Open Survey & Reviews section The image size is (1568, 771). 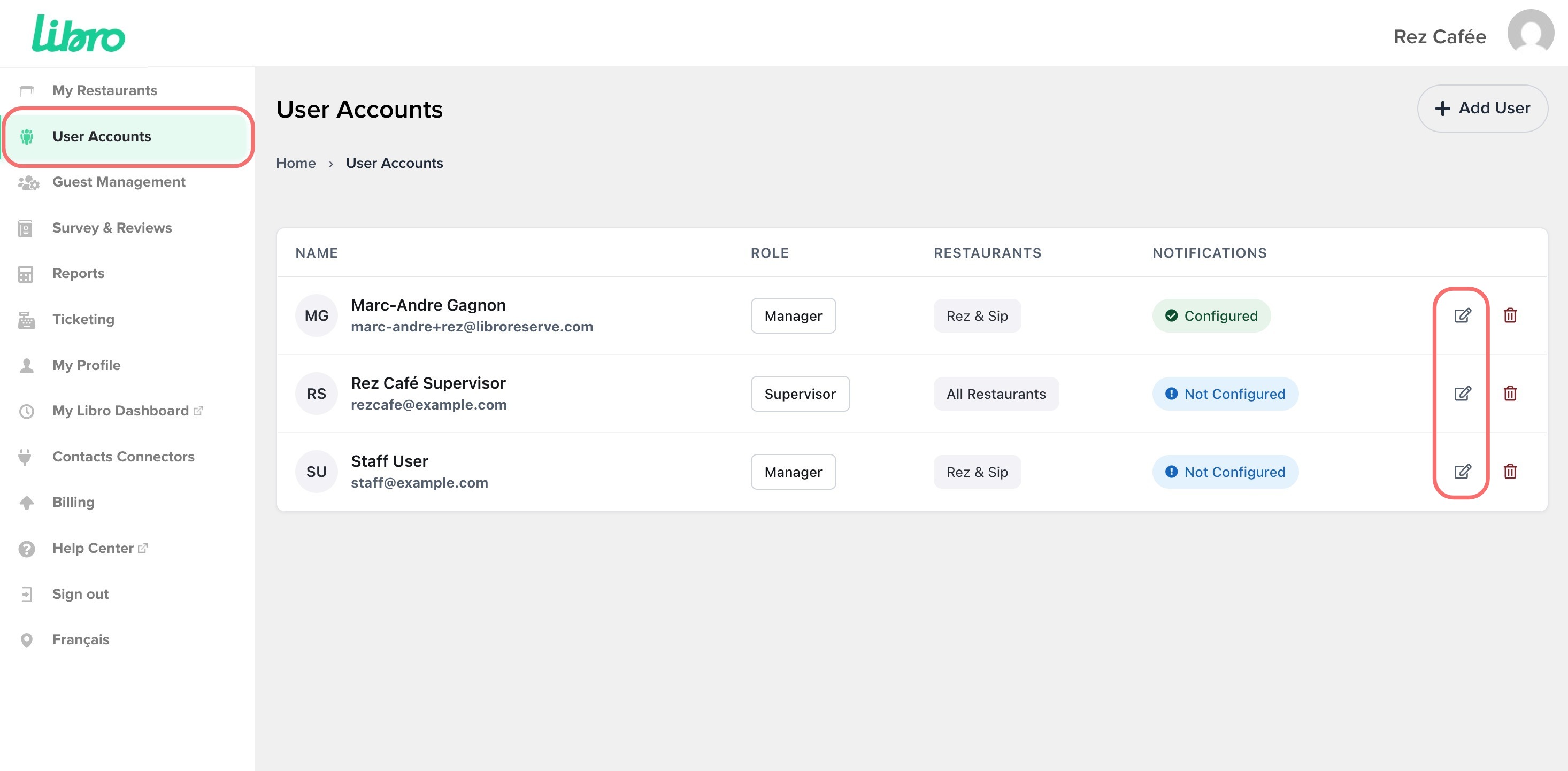[x=112, y=228]
